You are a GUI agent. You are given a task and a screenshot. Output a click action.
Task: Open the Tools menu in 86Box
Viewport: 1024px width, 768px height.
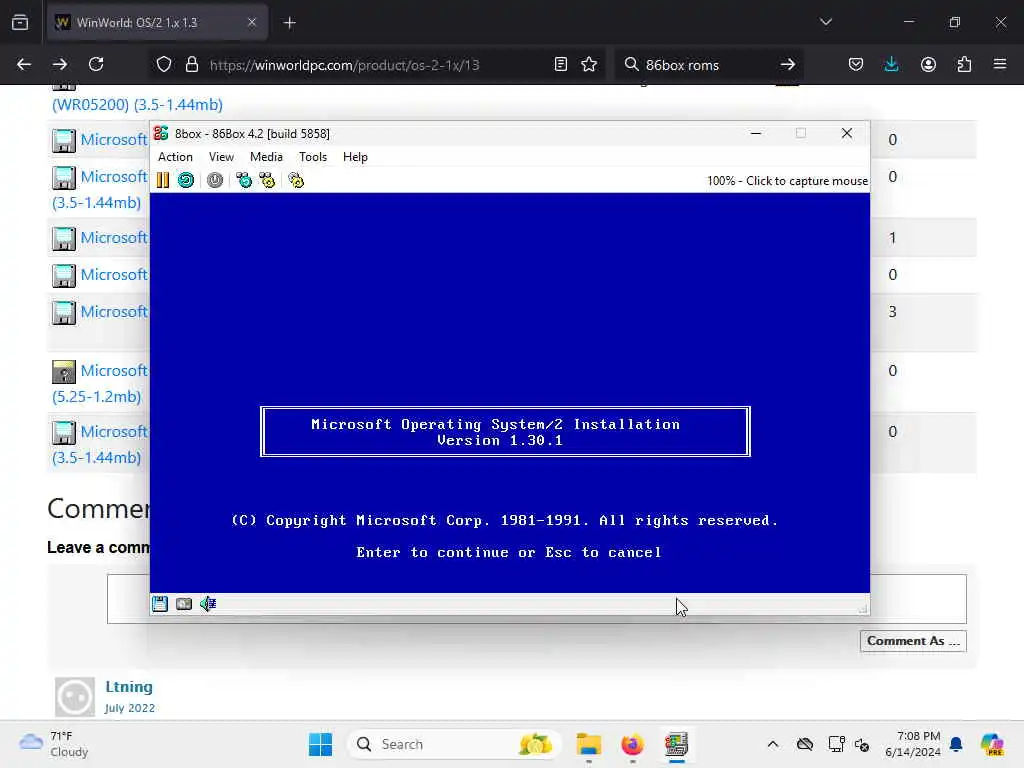pyautogui.click(x=313, y=157)
